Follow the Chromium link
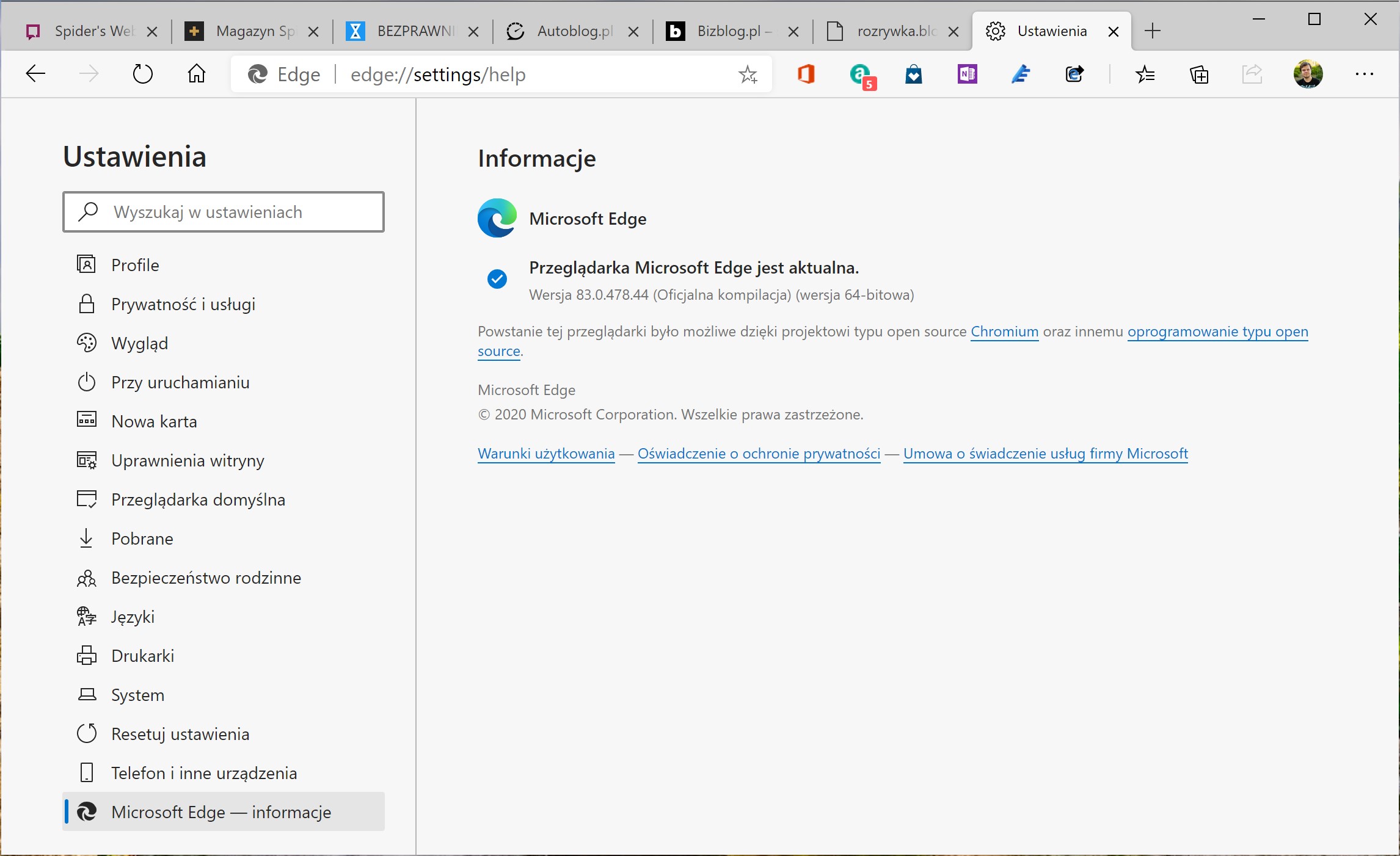The width and height of the screenshot is (1400, 856). [x=1004, y=332]
